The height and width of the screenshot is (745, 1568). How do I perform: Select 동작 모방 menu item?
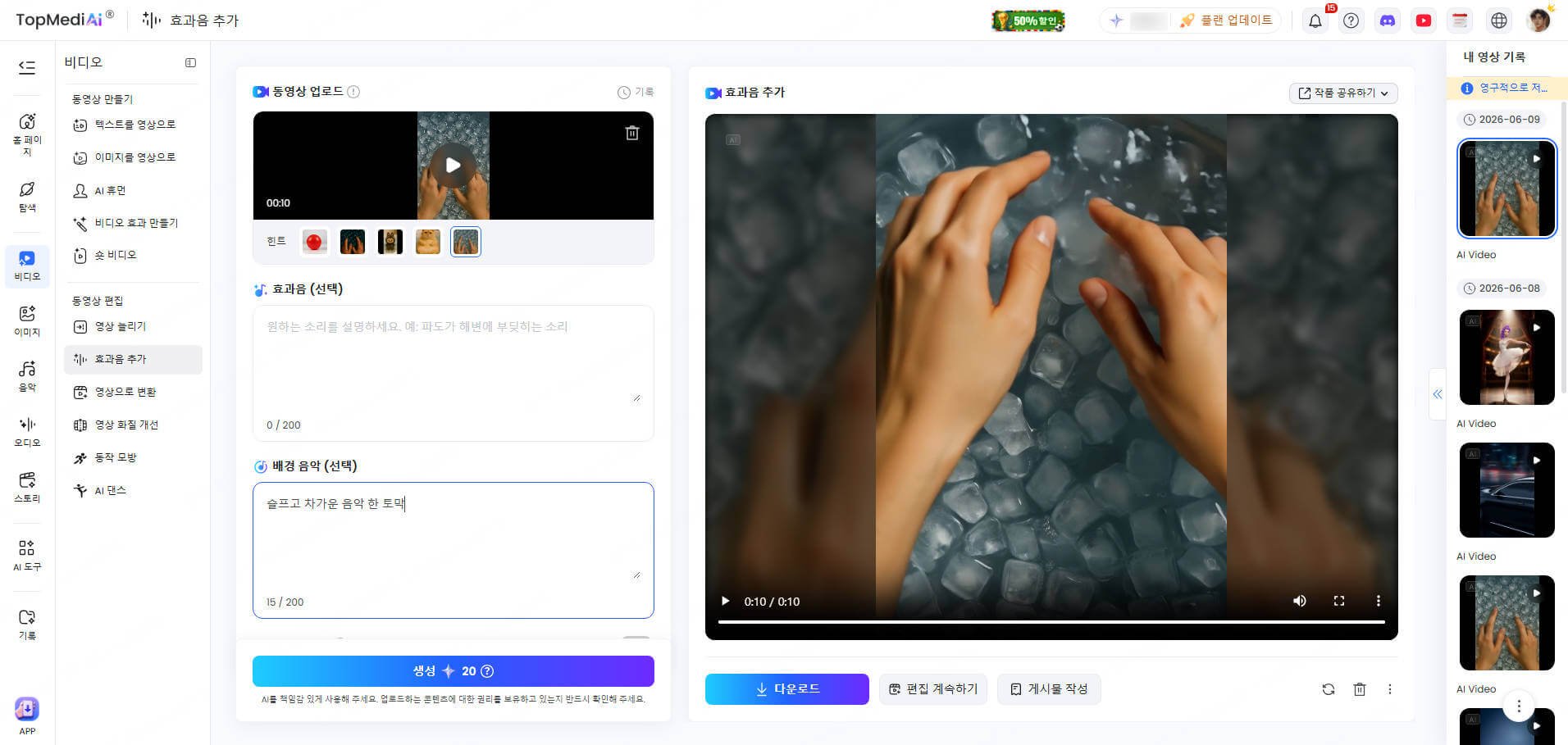point(134,457)
